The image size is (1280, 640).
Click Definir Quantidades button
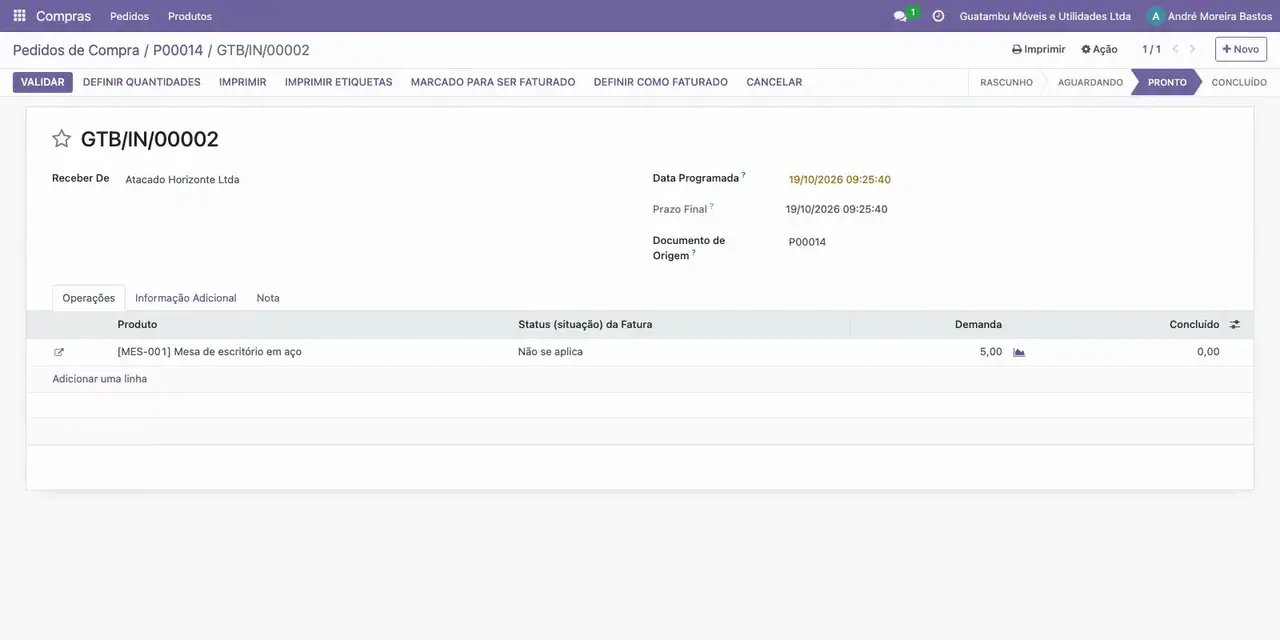(x=142, y=82)
